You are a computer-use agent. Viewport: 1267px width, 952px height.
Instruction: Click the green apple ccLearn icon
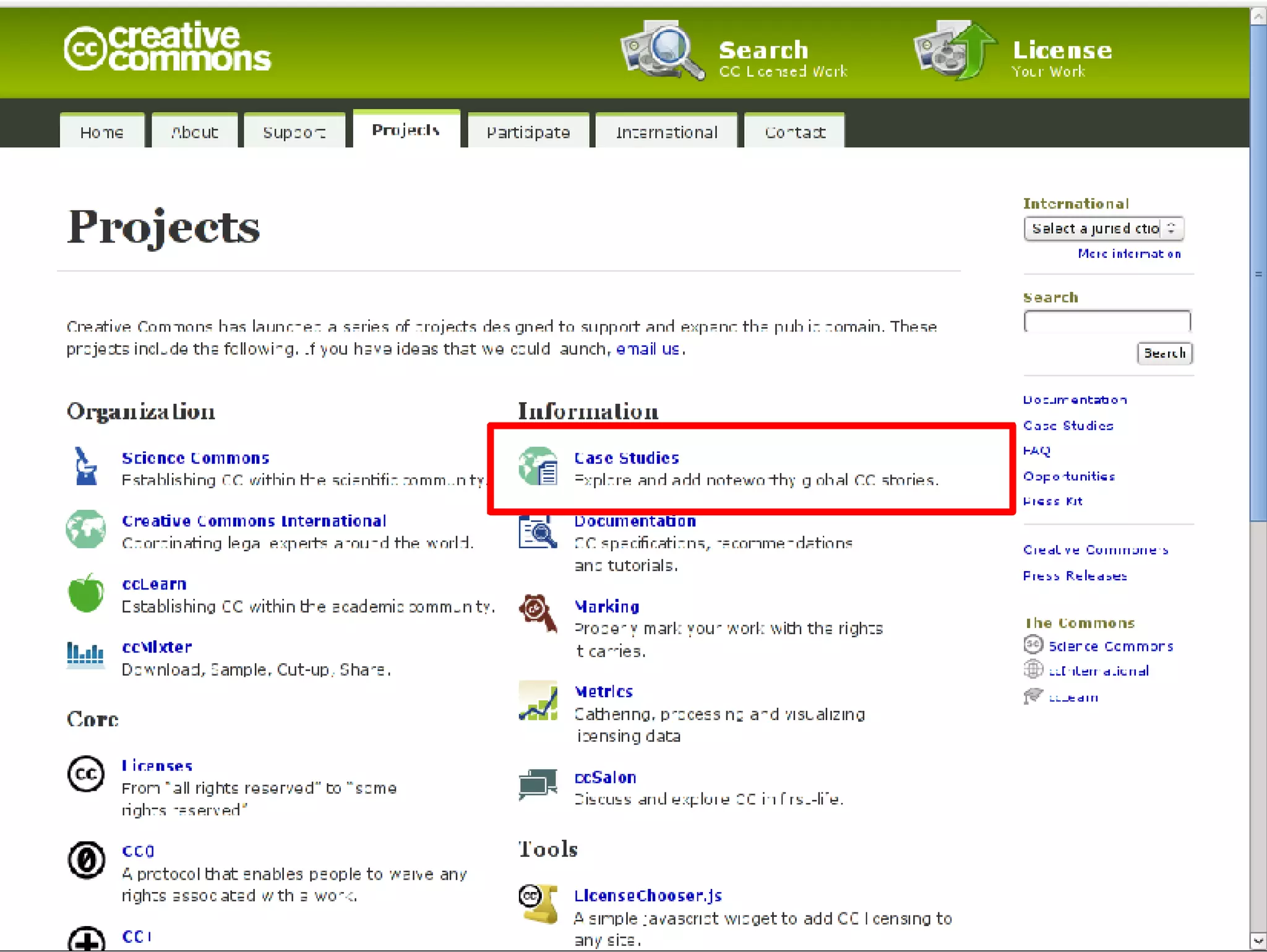pos(85,593)
